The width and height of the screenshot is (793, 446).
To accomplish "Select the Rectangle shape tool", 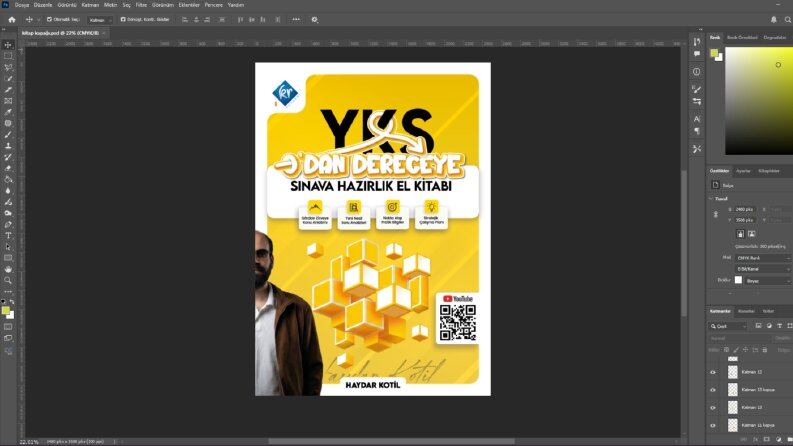I will [8, 258].
